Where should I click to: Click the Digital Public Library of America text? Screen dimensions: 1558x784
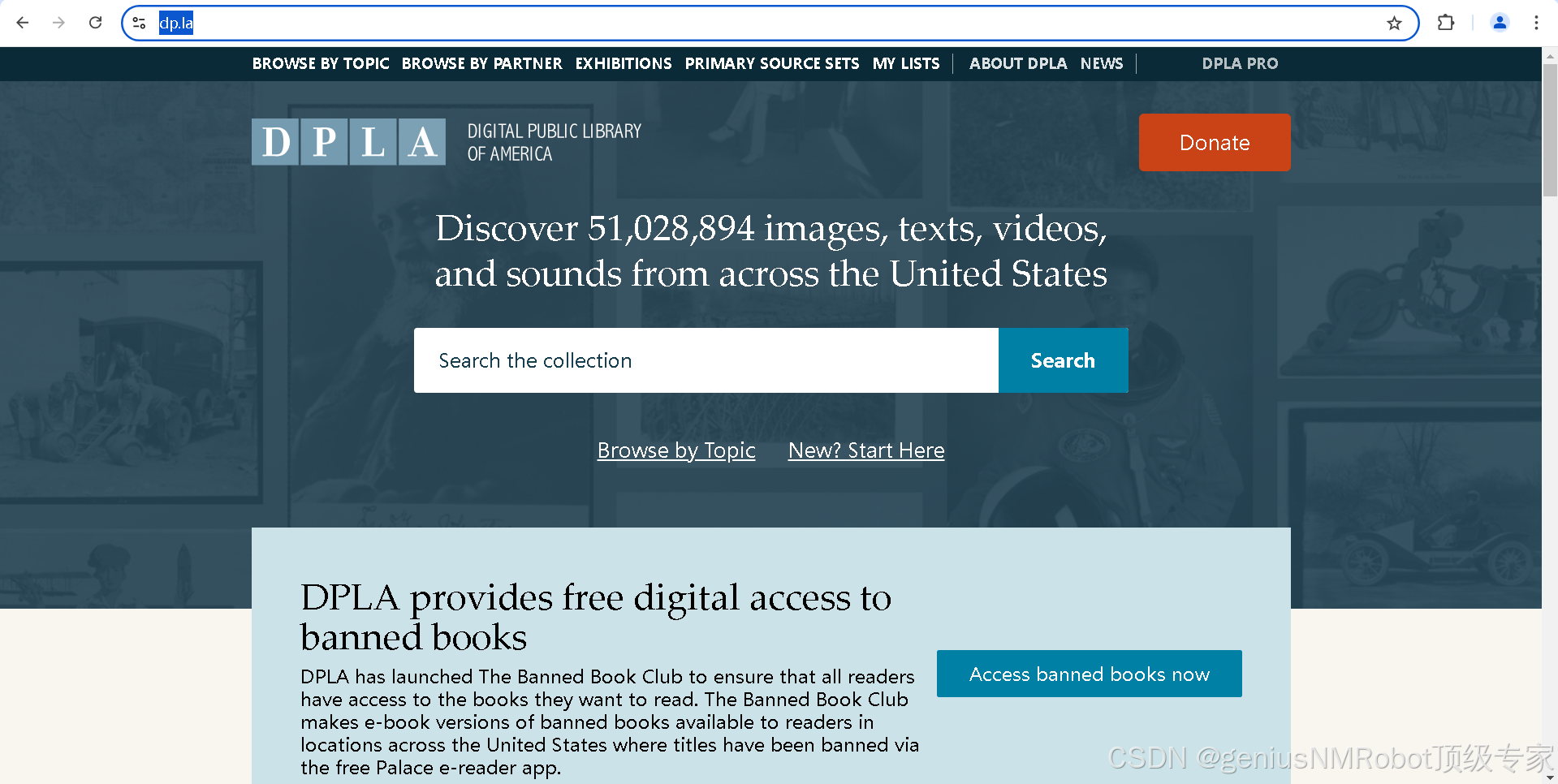pos(555,142)
